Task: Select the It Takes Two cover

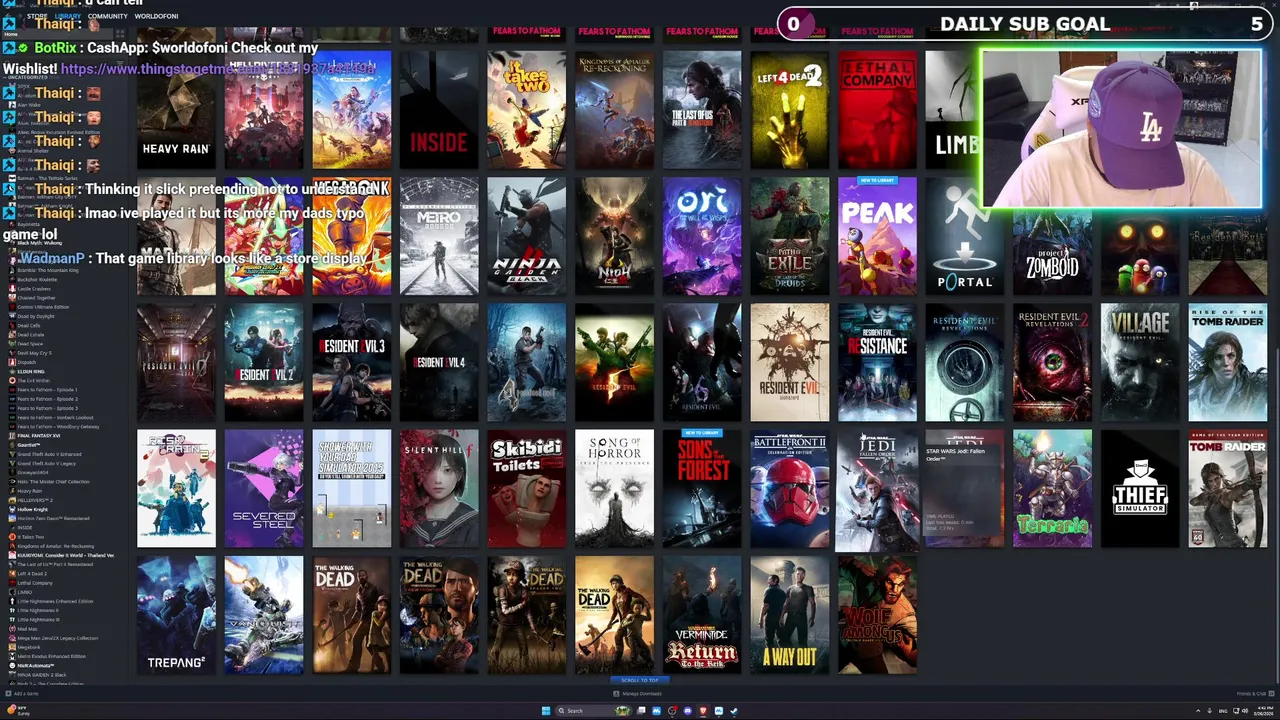Action: (x=527, y=109)
